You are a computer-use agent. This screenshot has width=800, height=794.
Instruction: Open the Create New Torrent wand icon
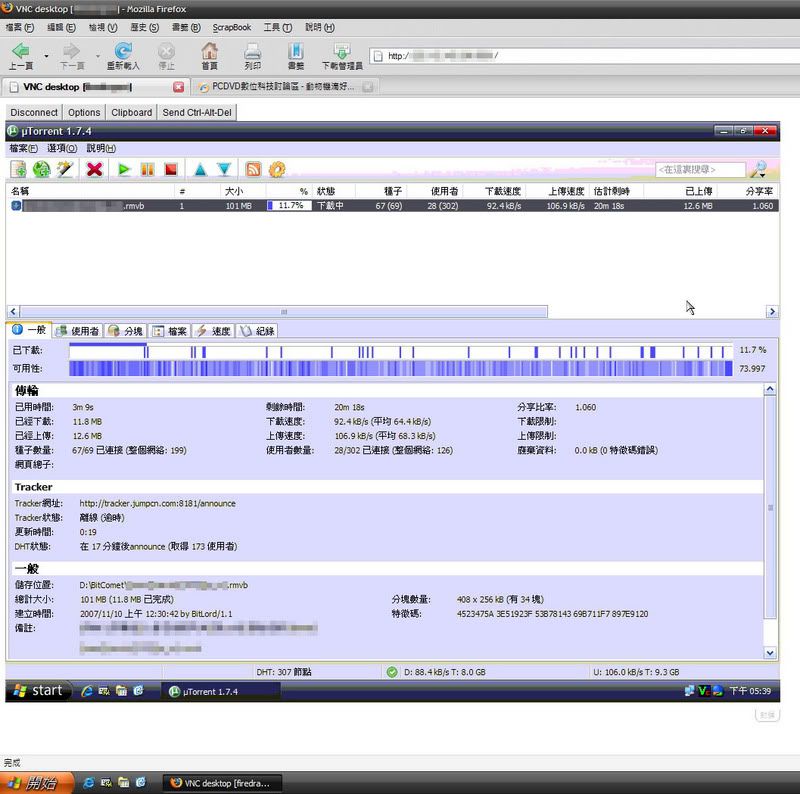click(x=65, y=169)
